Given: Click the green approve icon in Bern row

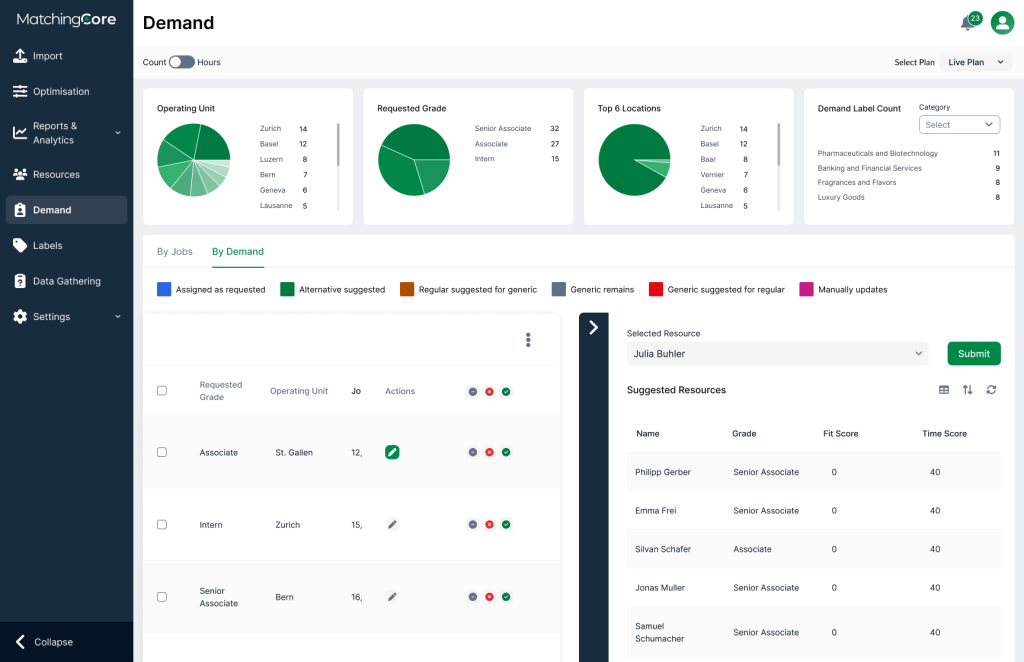Looking at the screenshot, I should pos(506,597).
